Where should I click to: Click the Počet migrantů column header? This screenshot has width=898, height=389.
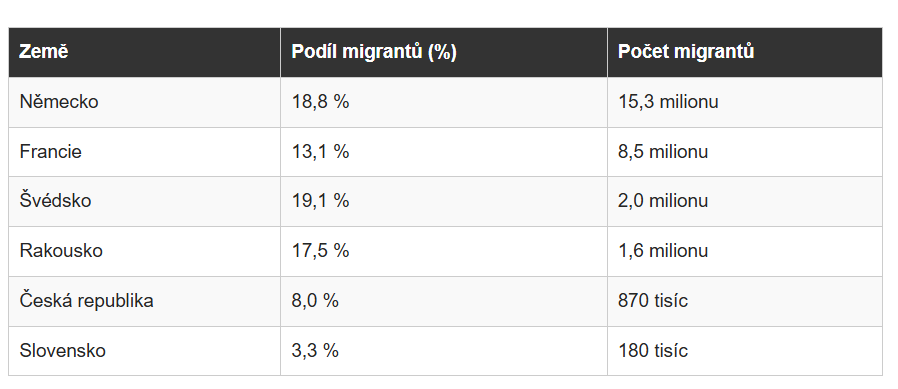(745, 52)
